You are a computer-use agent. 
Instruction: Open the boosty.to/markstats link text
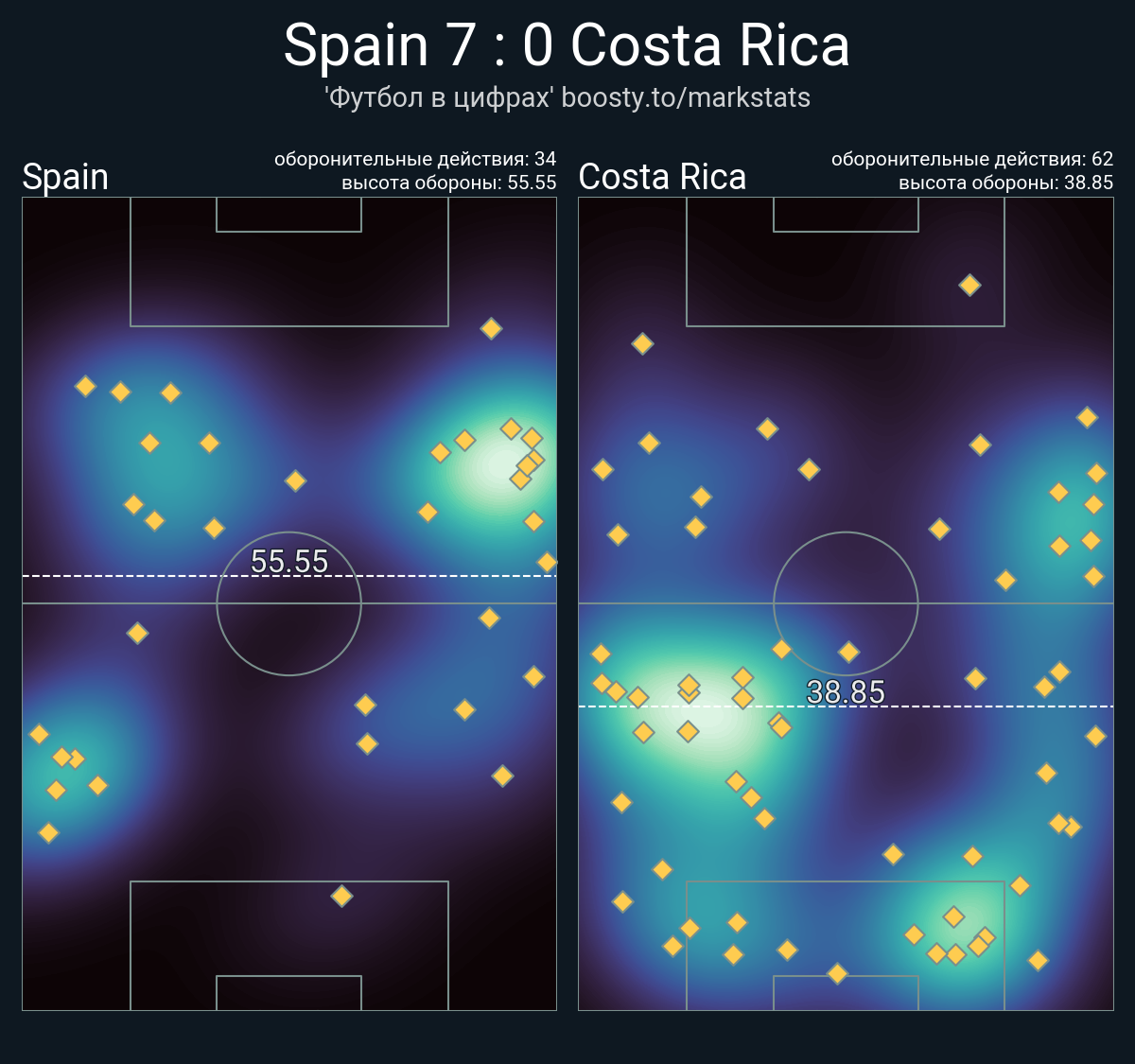(686, 97)
